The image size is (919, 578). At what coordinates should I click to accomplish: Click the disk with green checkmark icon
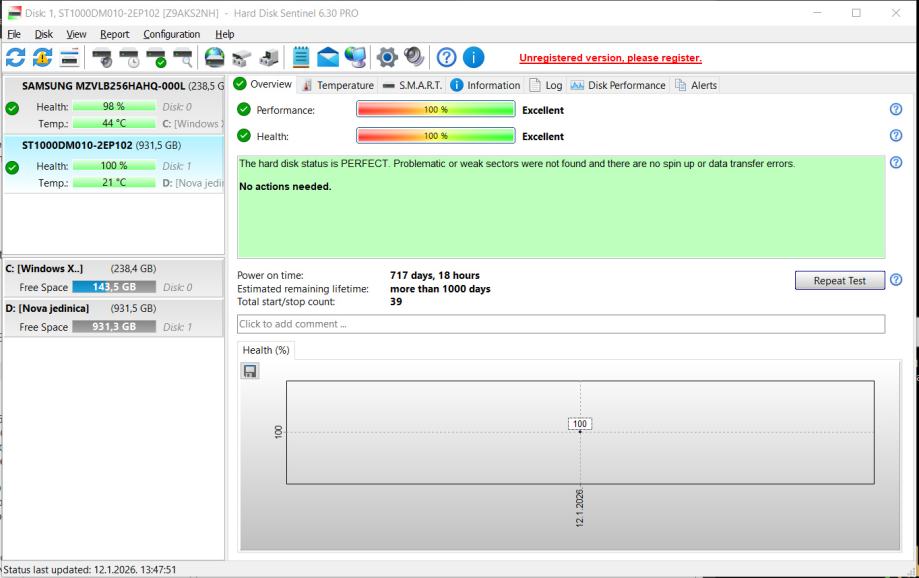pos(155,58)
